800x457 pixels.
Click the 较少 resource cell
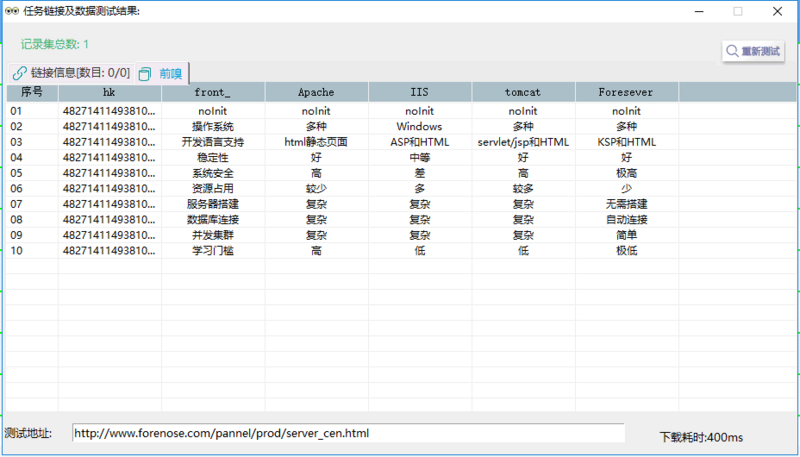tap(316, 189)
